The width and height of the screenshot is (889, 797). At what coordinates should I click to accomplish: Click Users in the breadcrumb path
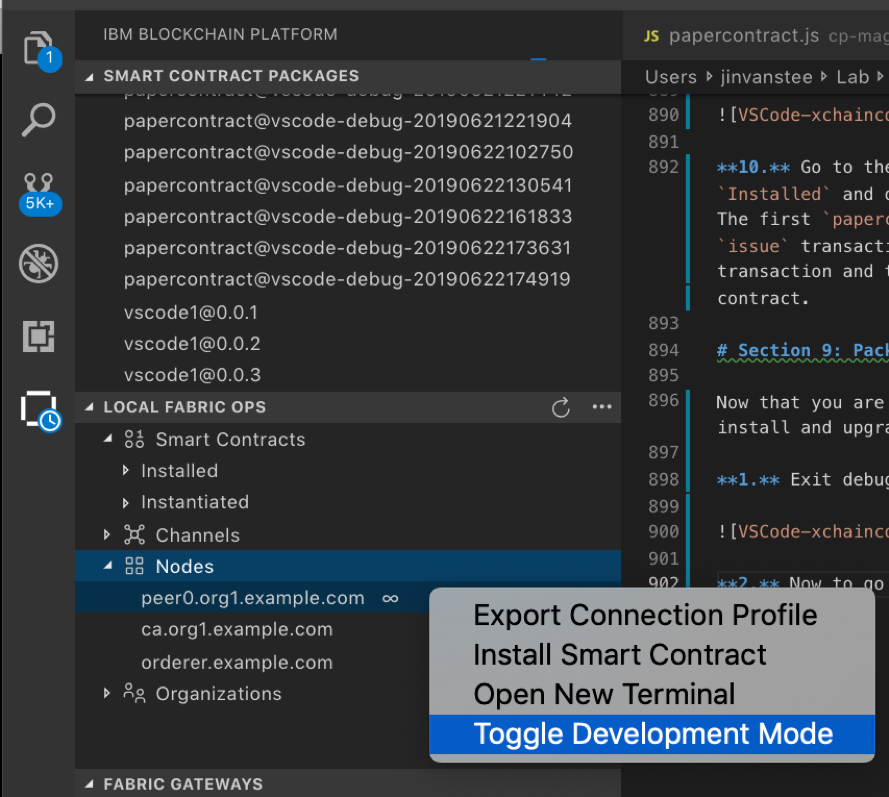coord(671,77)
